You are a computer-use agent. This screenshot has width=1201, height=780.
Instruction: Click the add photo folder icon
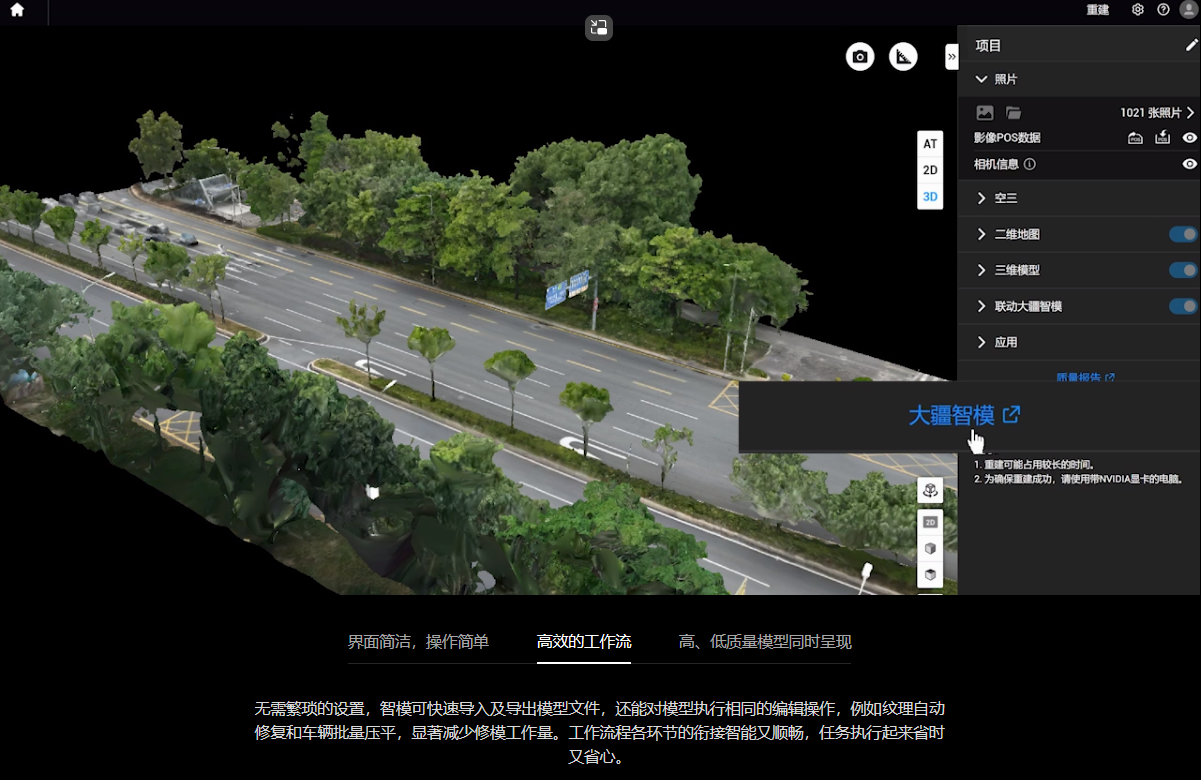point(1013,113)
